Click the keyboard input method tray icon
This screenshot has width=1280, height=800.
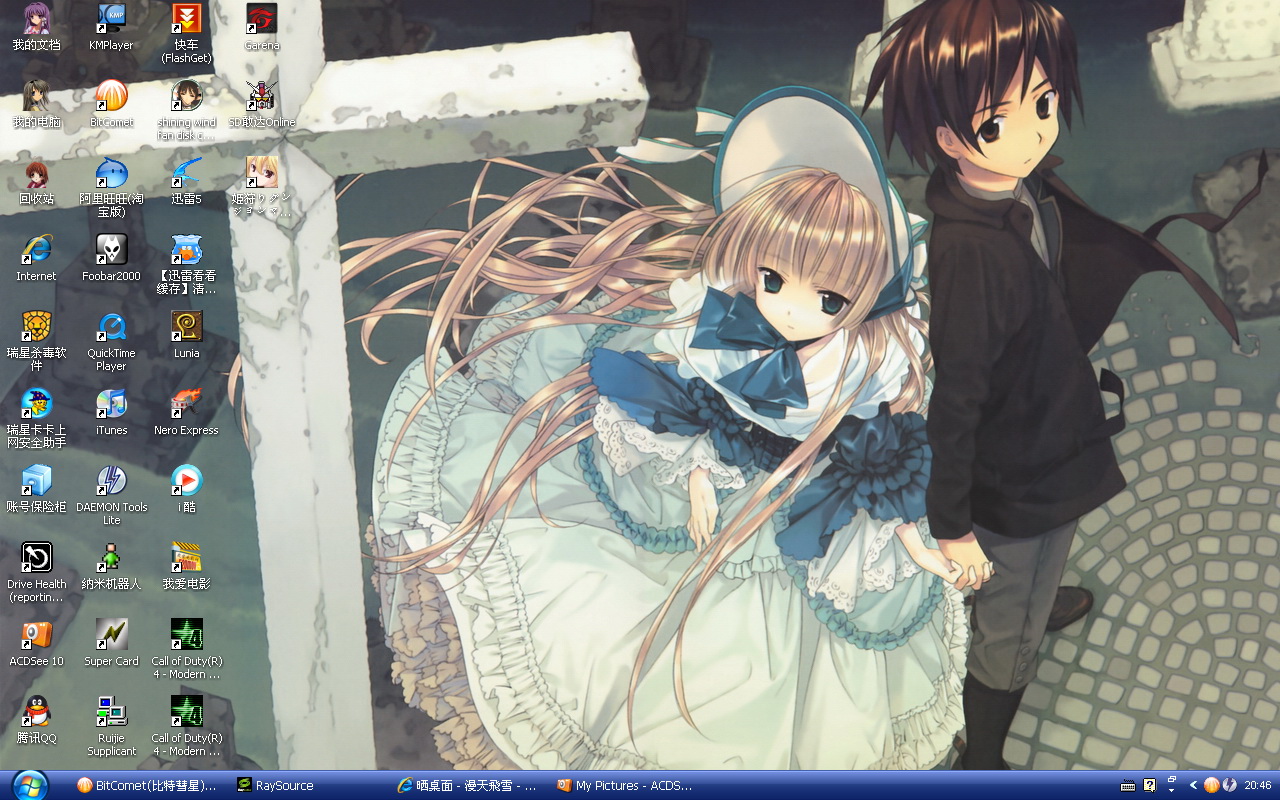tap(1129, 785)
